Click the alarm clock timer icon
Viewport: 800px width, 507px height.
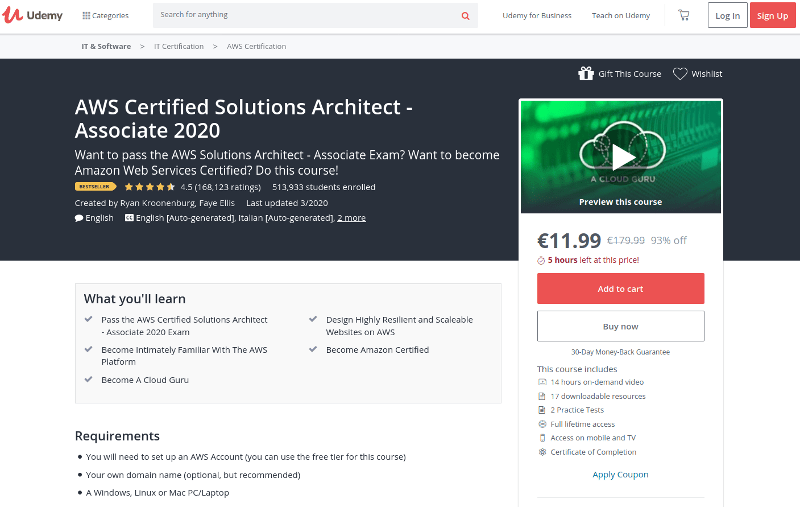(x=541, y=261)
